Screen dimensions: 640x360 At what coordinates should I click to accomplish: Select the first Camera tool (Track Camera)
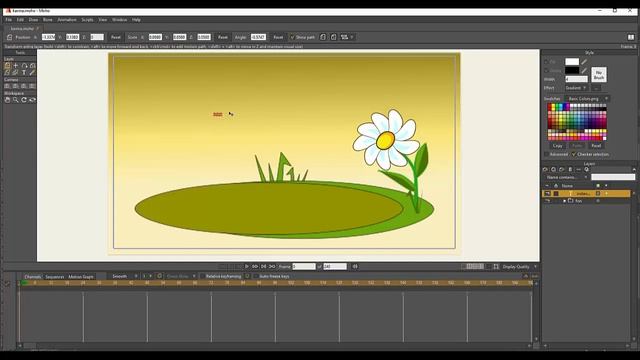pyautogui.click(x=7, y=86)
